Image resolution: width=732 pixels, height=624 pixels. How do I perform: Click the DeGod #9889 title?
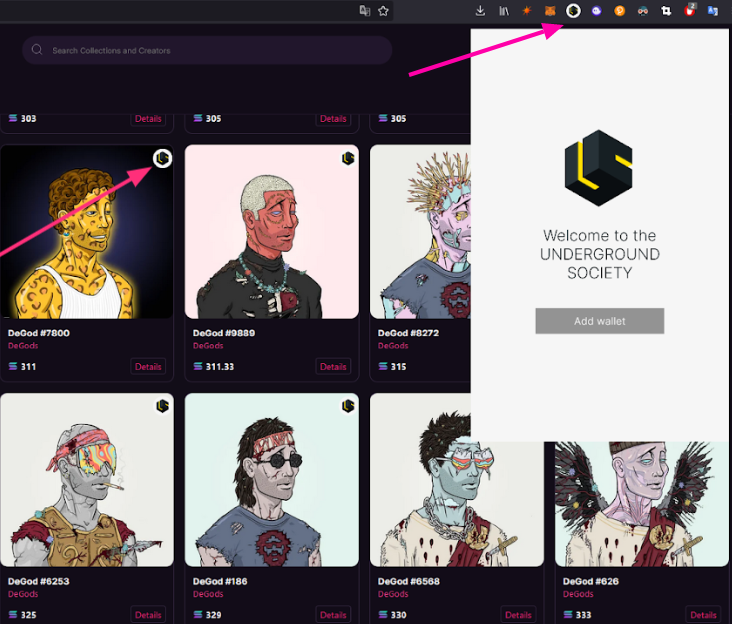224,333
